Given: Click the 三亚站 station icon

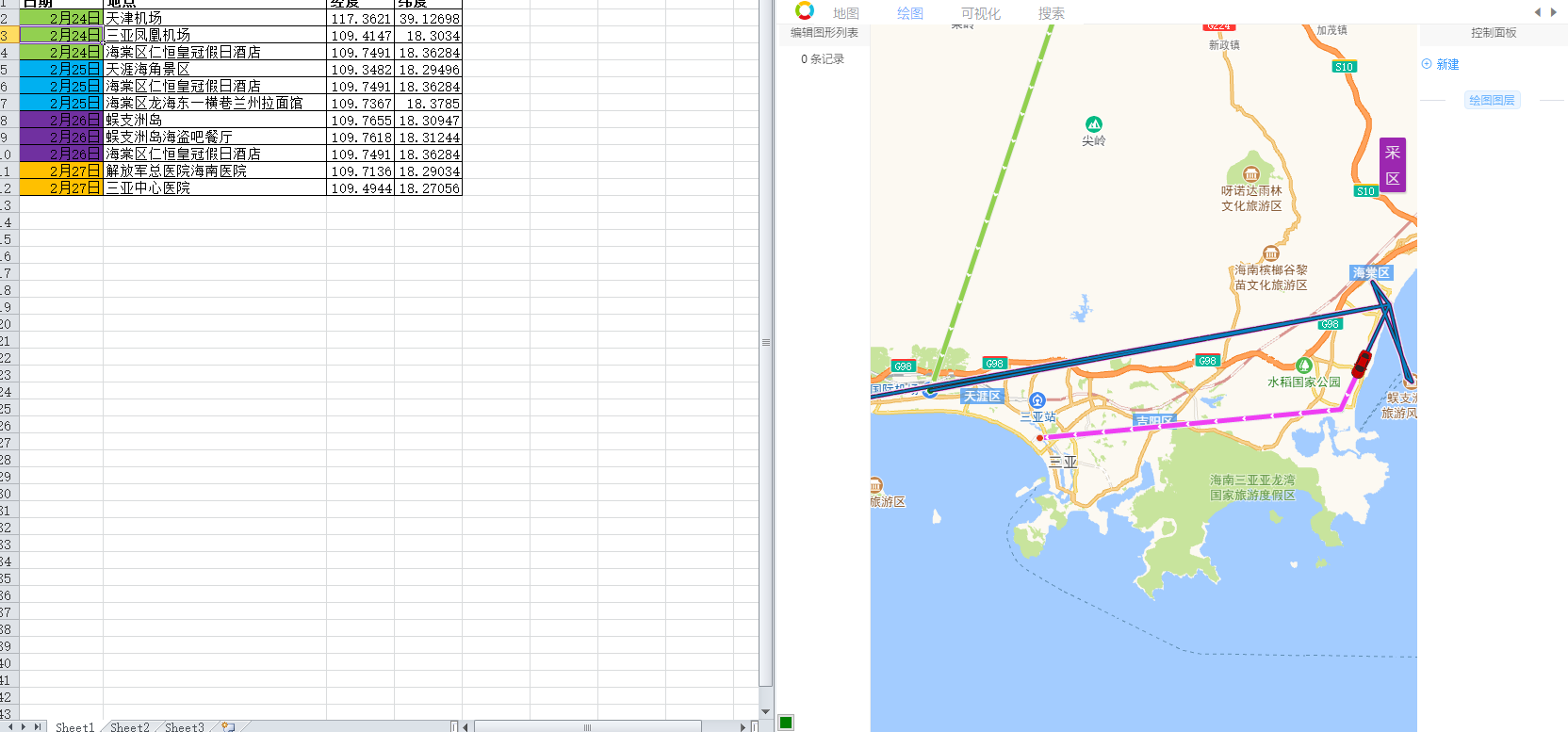Looking at the screenshot, I should tap(1037, 400).
